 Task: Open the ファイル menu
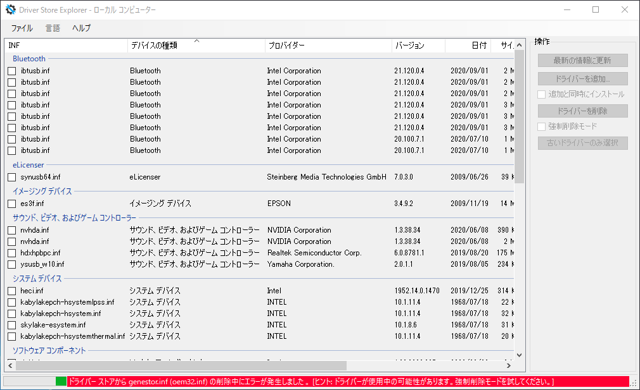pos(22,28)
